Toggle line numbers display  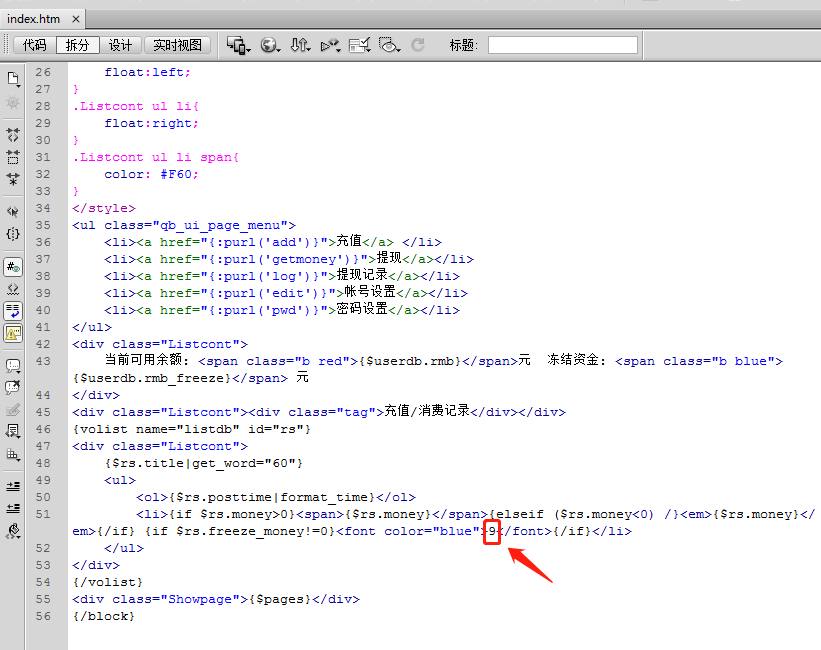click(13, 266)
